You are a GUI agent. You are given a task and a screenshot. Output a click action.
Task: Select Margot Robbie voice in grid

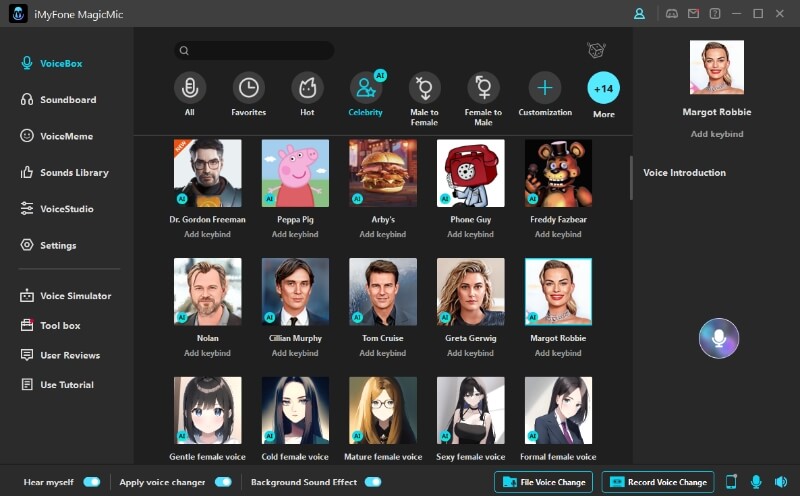[x=559, y=291]
